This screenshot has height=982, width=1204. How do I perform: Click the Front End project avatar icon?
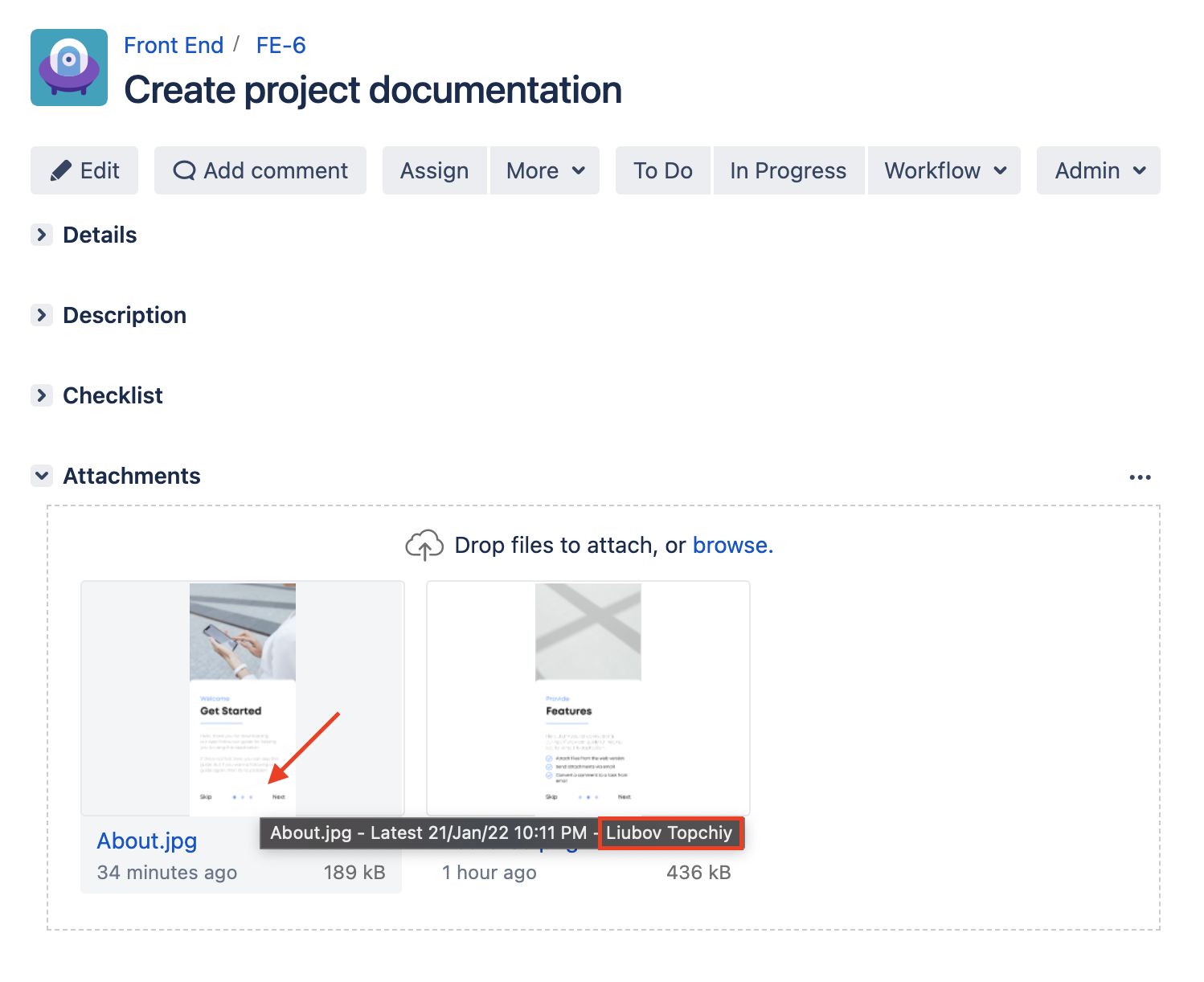point(69,68)
